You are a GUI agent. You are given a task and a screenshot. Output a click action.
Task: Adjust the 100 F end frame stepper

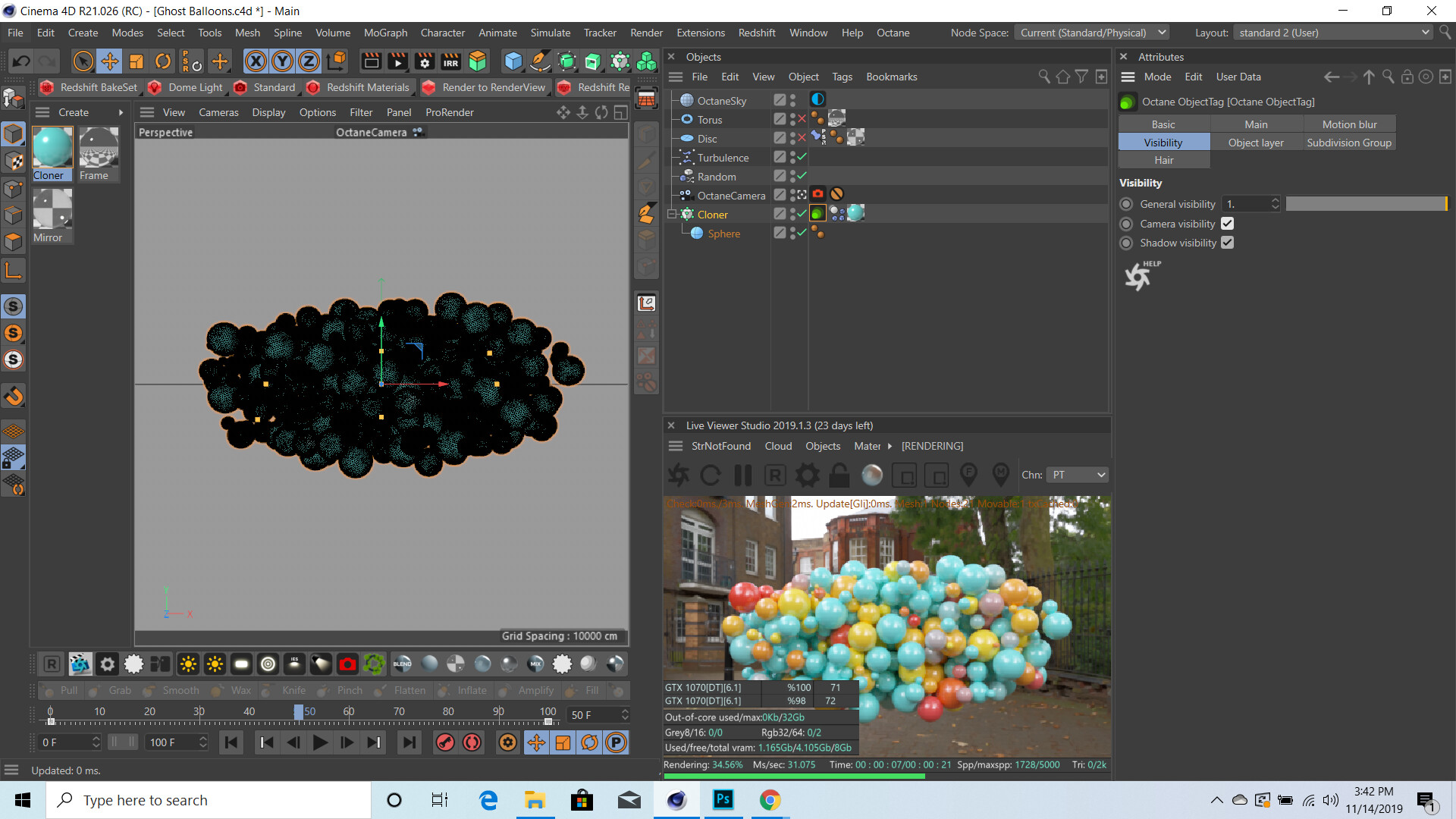[202, 742]
